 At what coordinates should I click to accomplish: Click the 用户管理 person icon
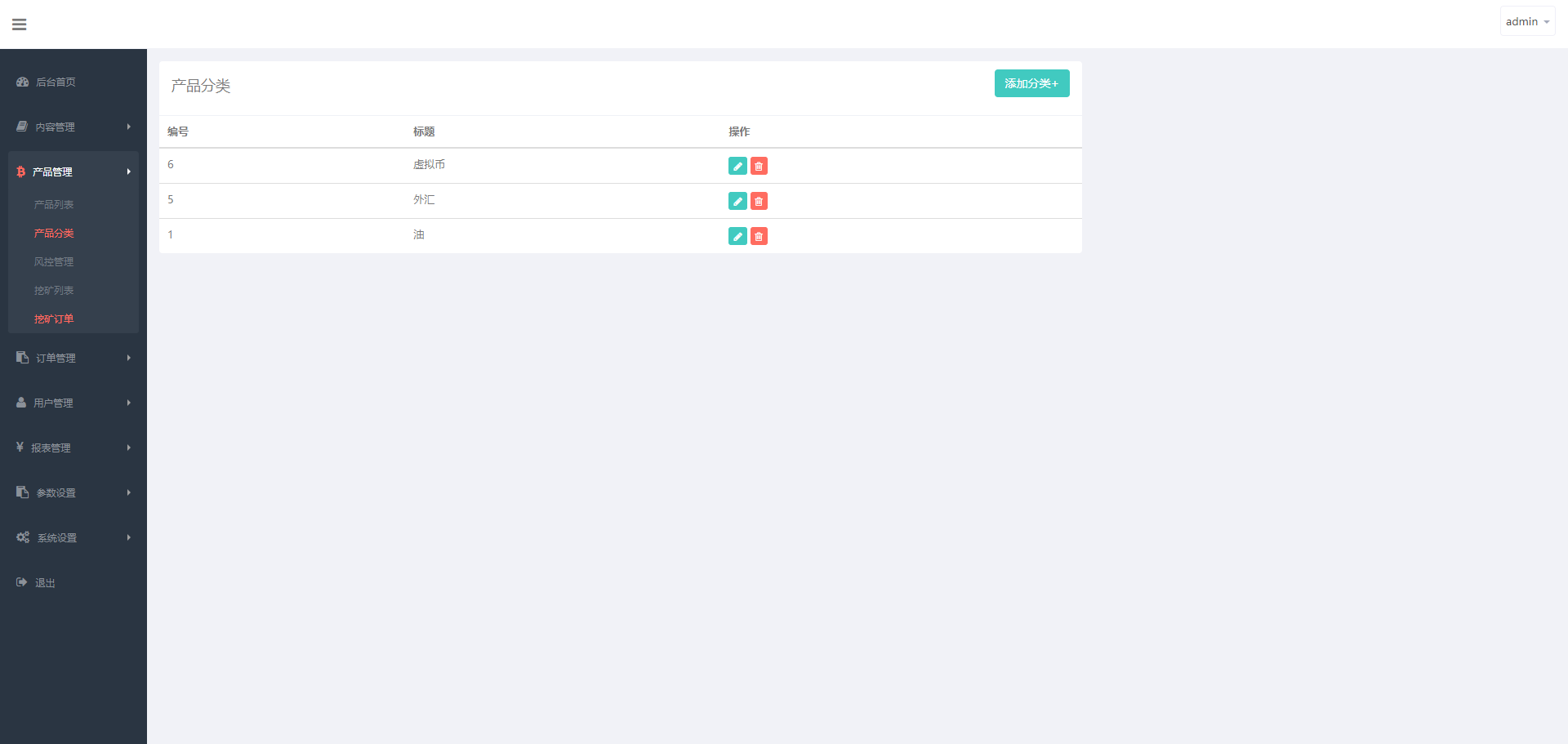tap(21, 403)
